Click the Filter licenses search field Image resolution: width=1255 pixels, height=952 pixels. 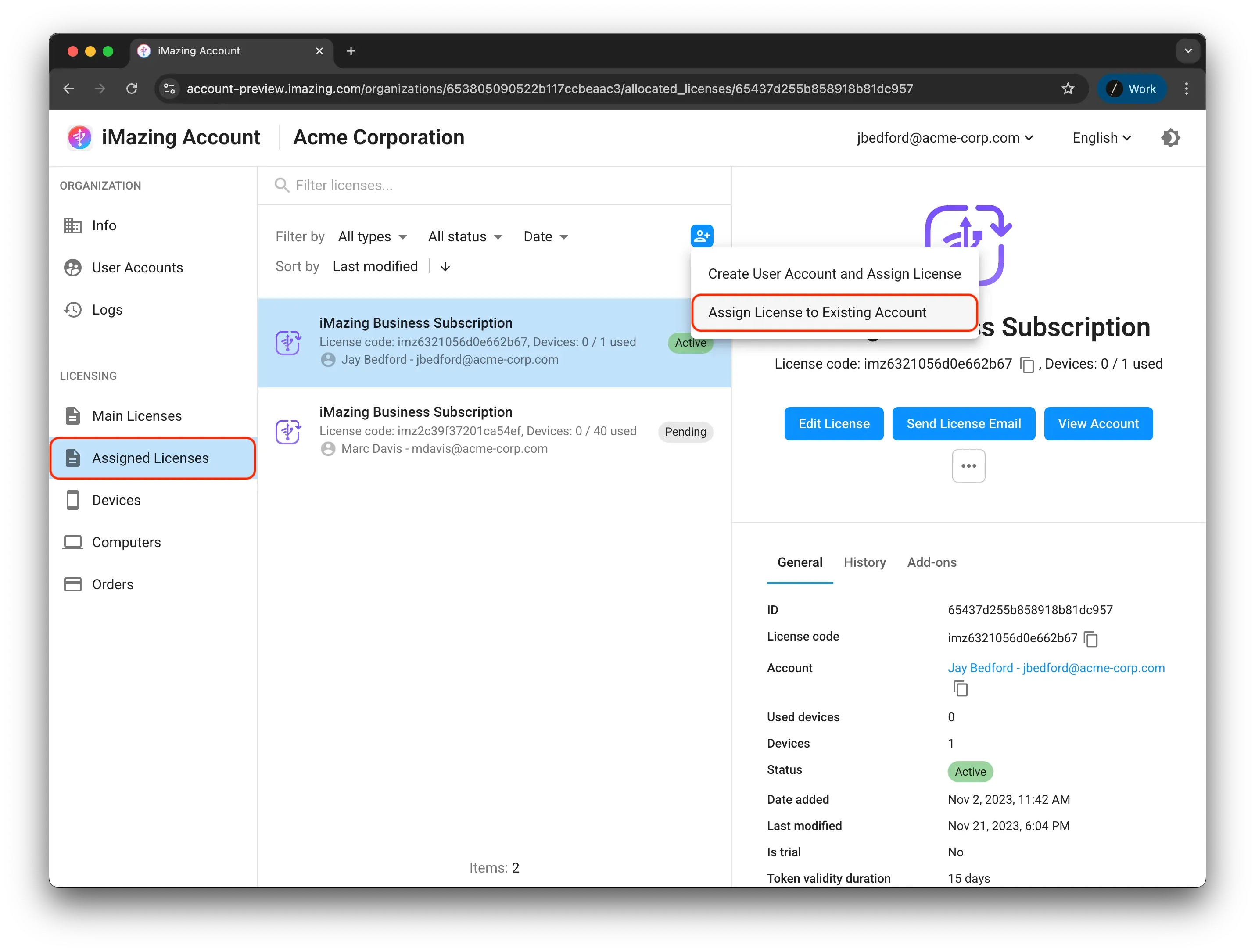point(494,185)
